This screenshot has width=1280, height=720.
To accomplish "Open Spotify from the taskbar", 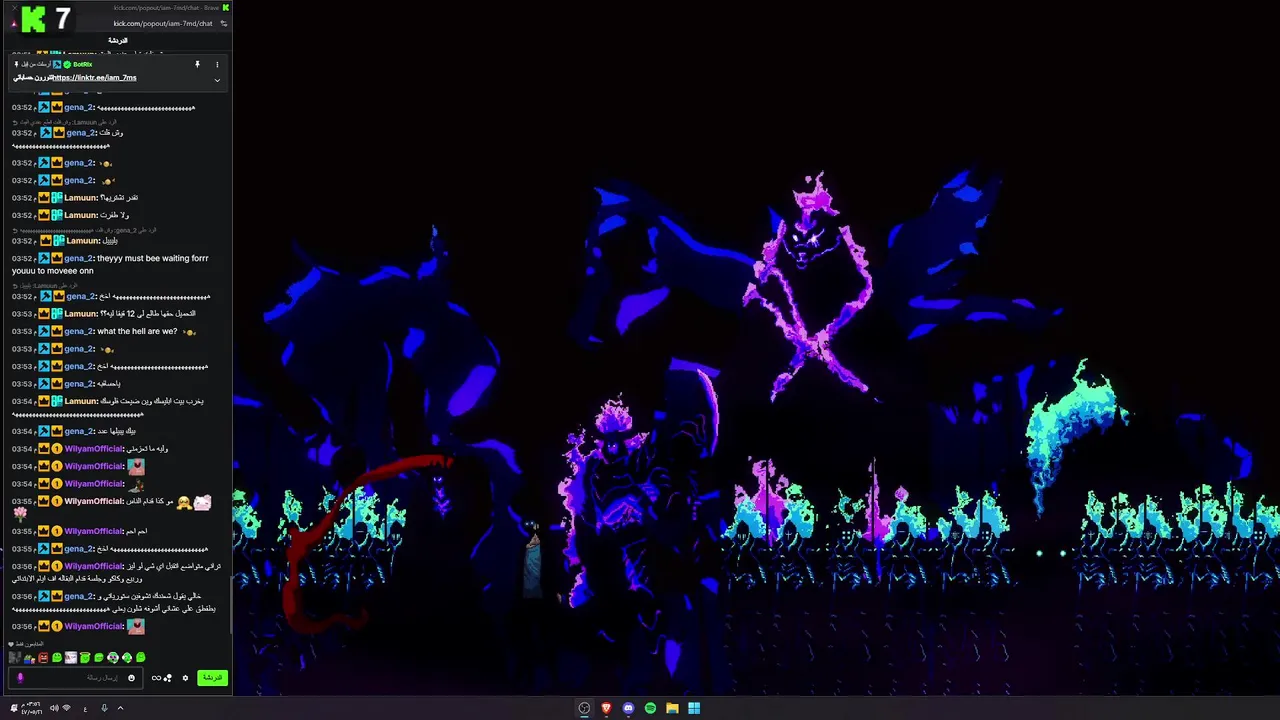I will tap(650, 708).
